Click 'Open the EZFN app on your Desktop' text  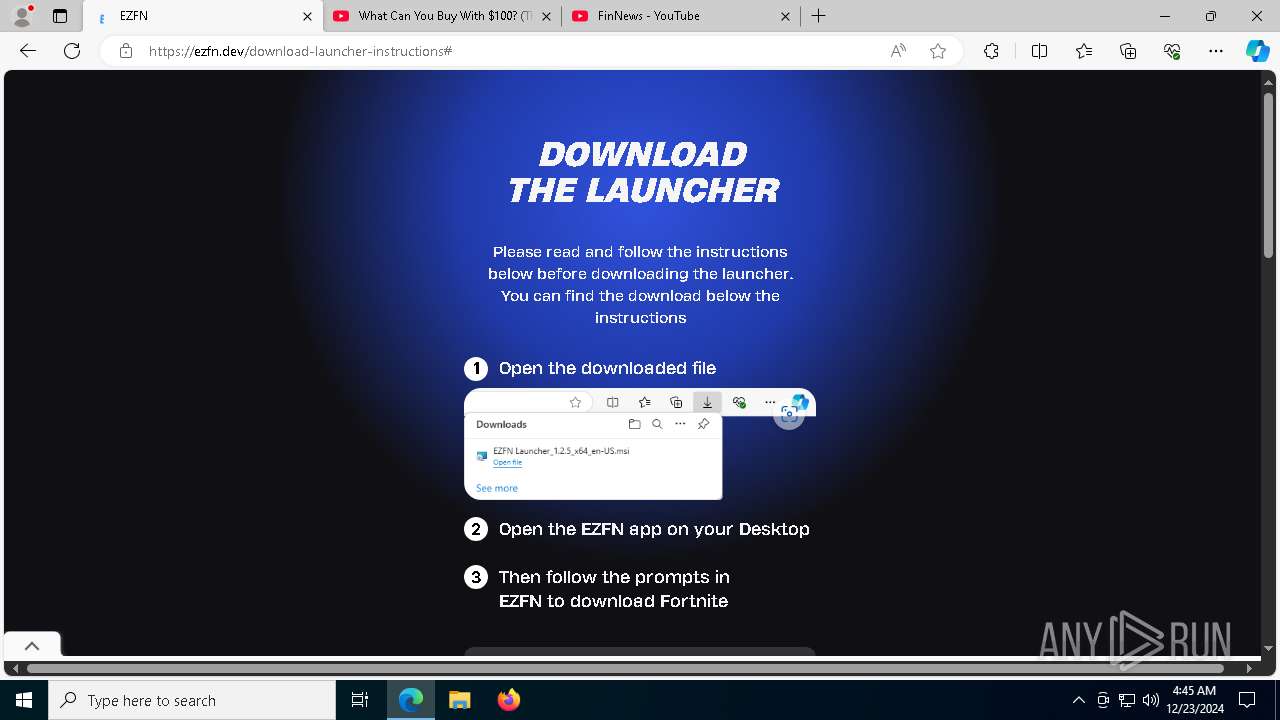[654, 529]
